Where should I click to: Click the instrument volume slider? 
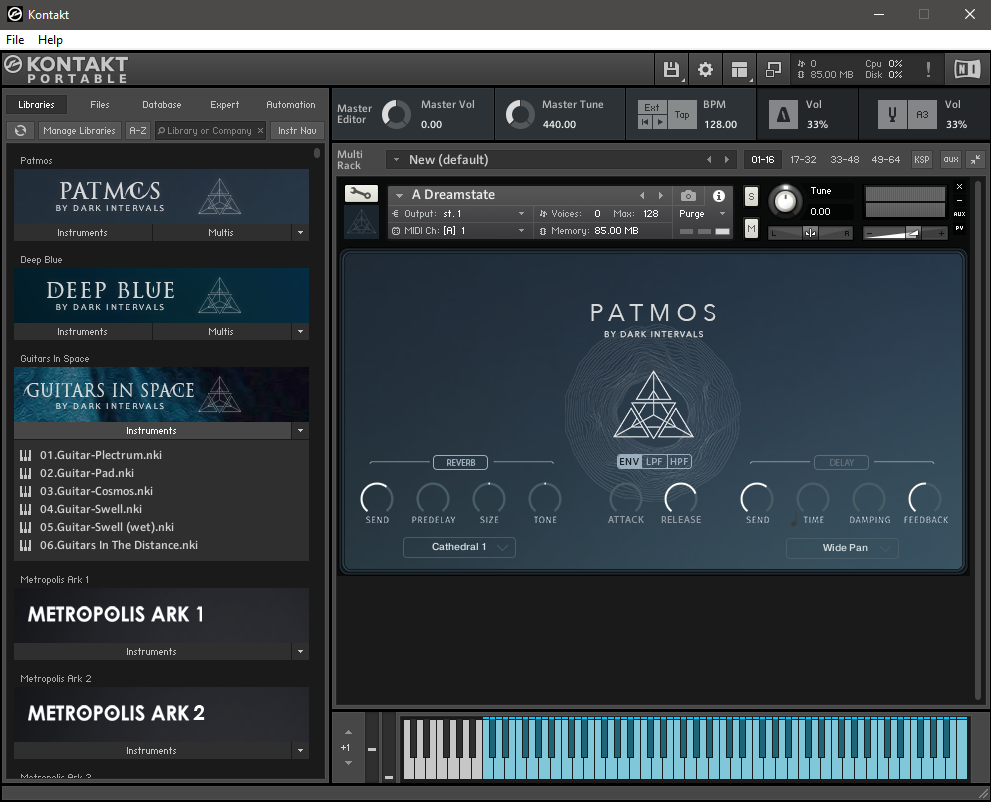click(x=904, y=233)
